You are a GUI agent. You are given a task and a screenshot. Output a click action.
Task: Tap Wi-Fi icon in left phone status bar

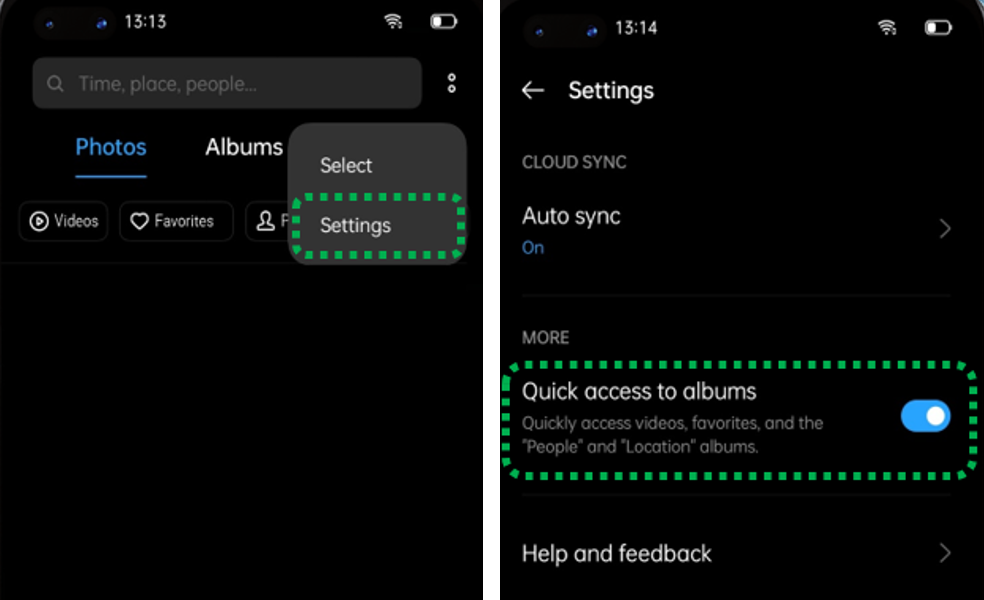coord(393,21)
